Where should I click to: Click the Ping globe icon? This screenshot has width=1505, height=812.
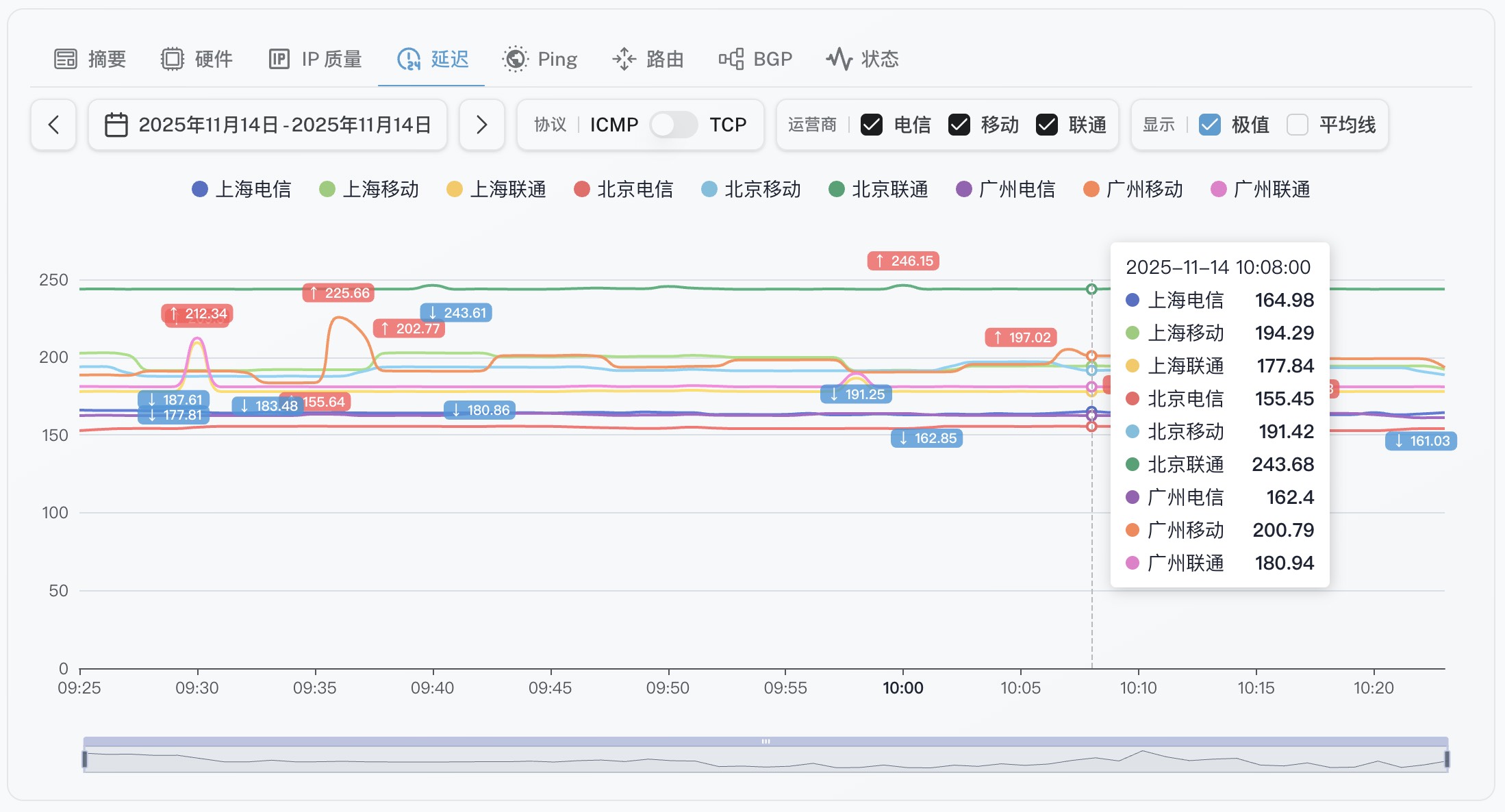point(515,59)
